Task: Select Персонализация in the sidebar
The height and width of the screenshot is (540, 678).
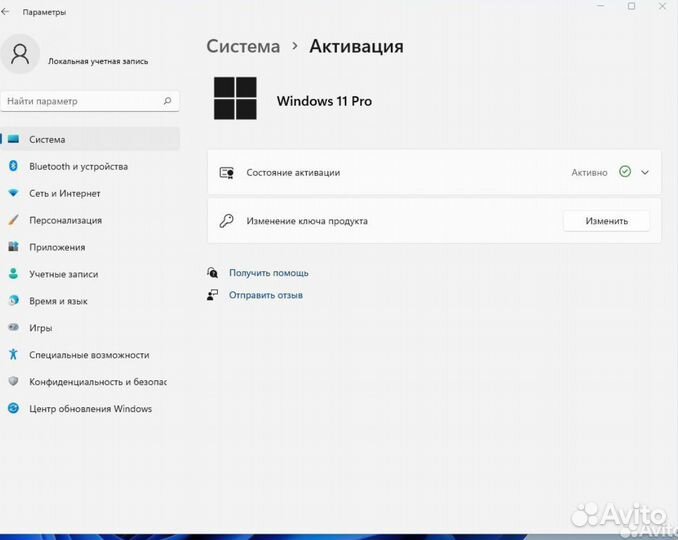Action: pos(90,220)
